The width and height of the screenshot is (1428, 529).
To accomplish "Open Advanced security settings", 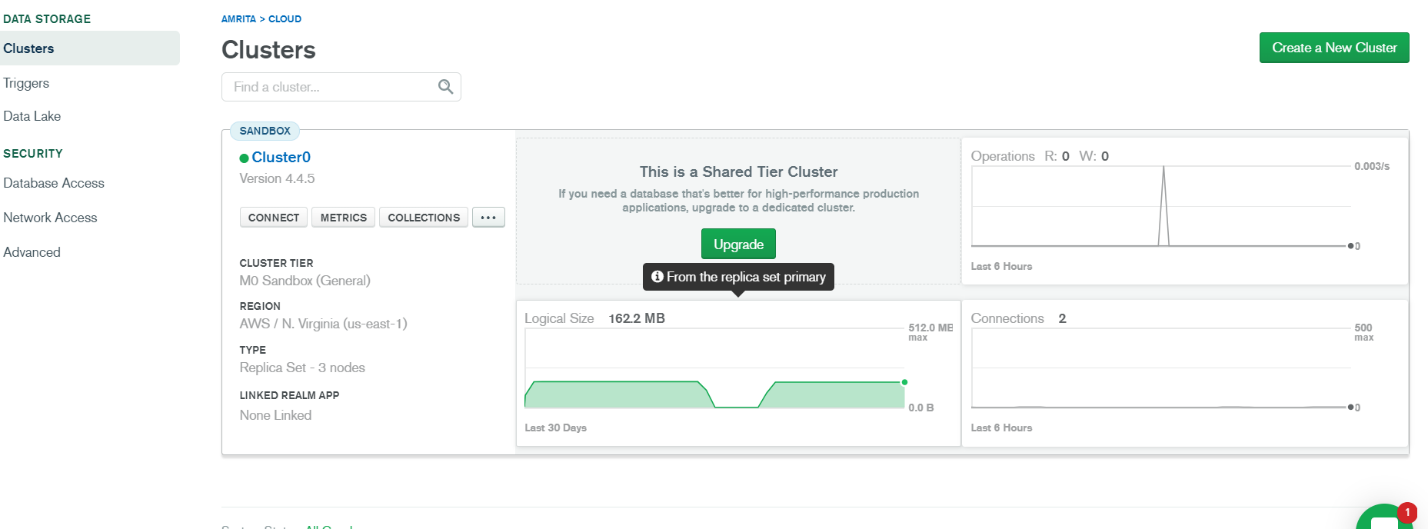I will click(32, 252).
